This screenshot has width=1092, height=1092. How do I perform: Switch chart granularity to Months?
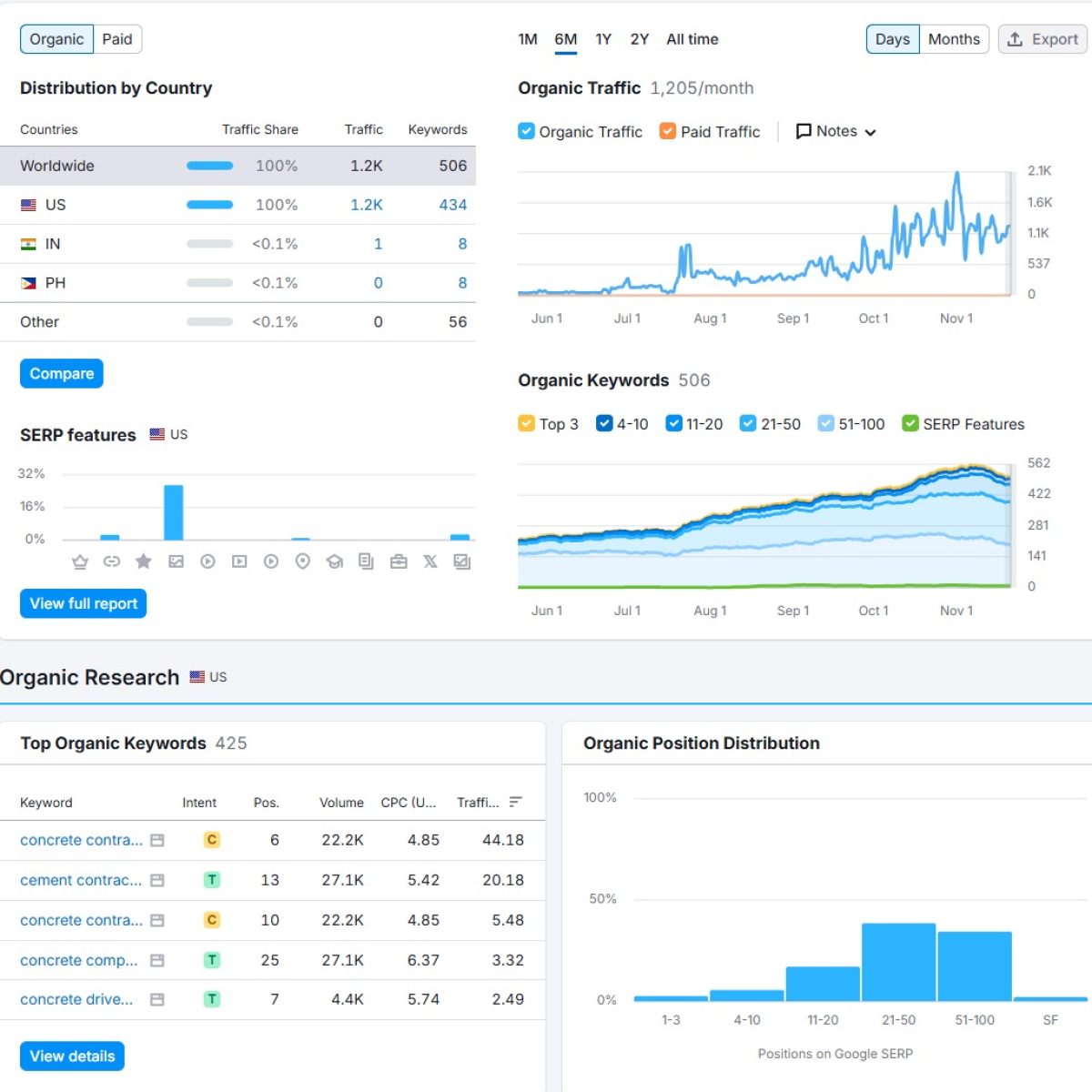(954, 39)
